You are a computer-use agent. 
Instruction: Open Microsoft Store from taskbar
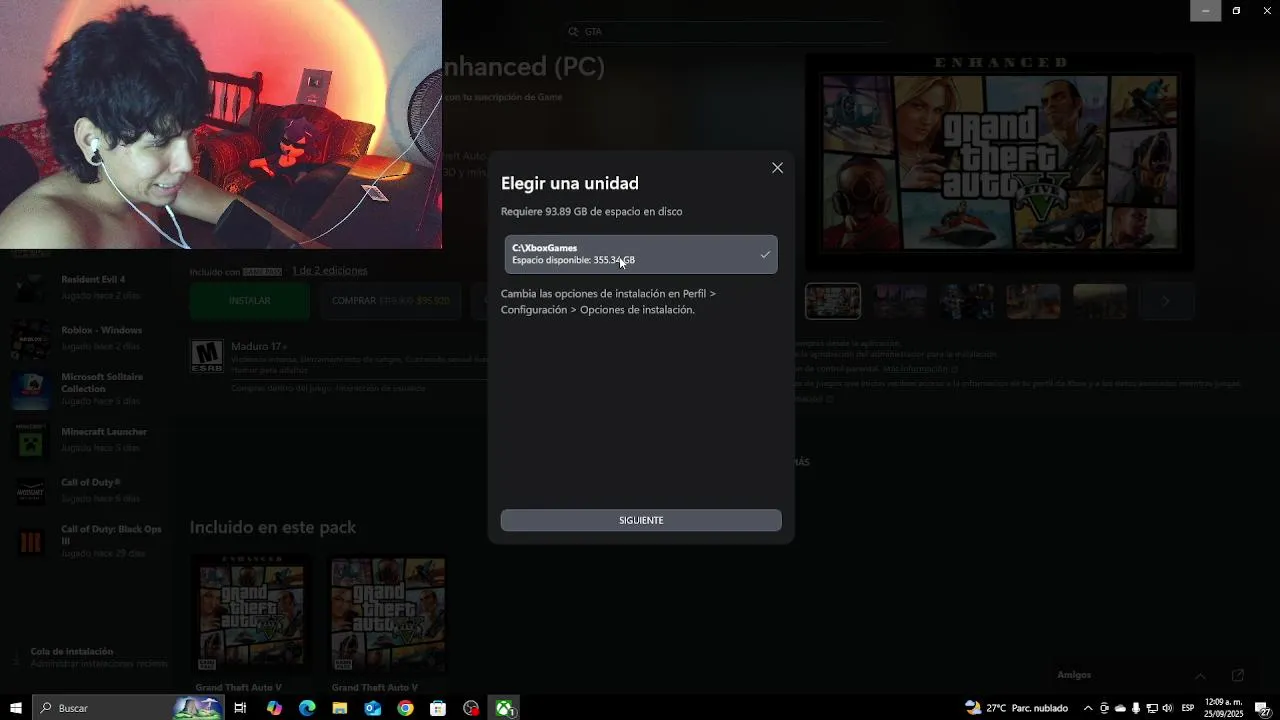pyautogui.click(x=438, y=708)
